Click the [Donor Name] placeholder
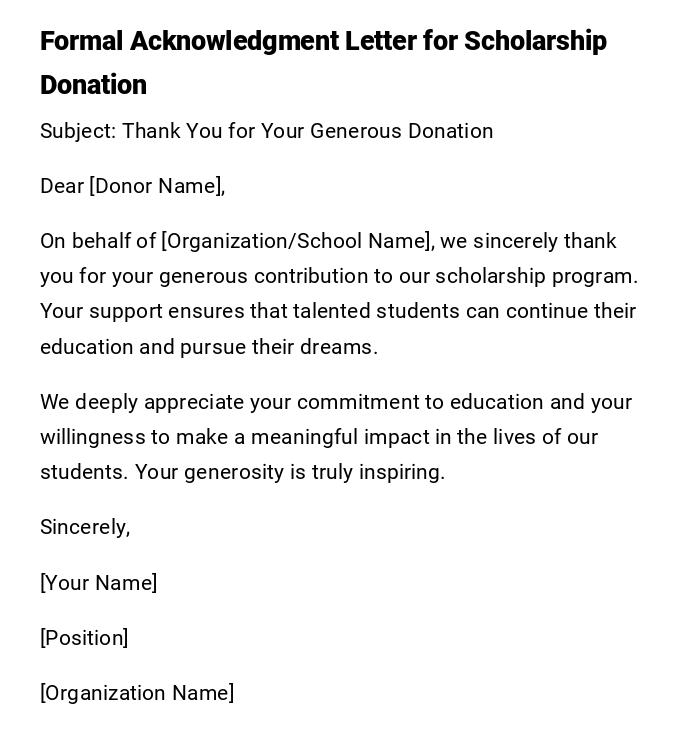 pos(156,186)
